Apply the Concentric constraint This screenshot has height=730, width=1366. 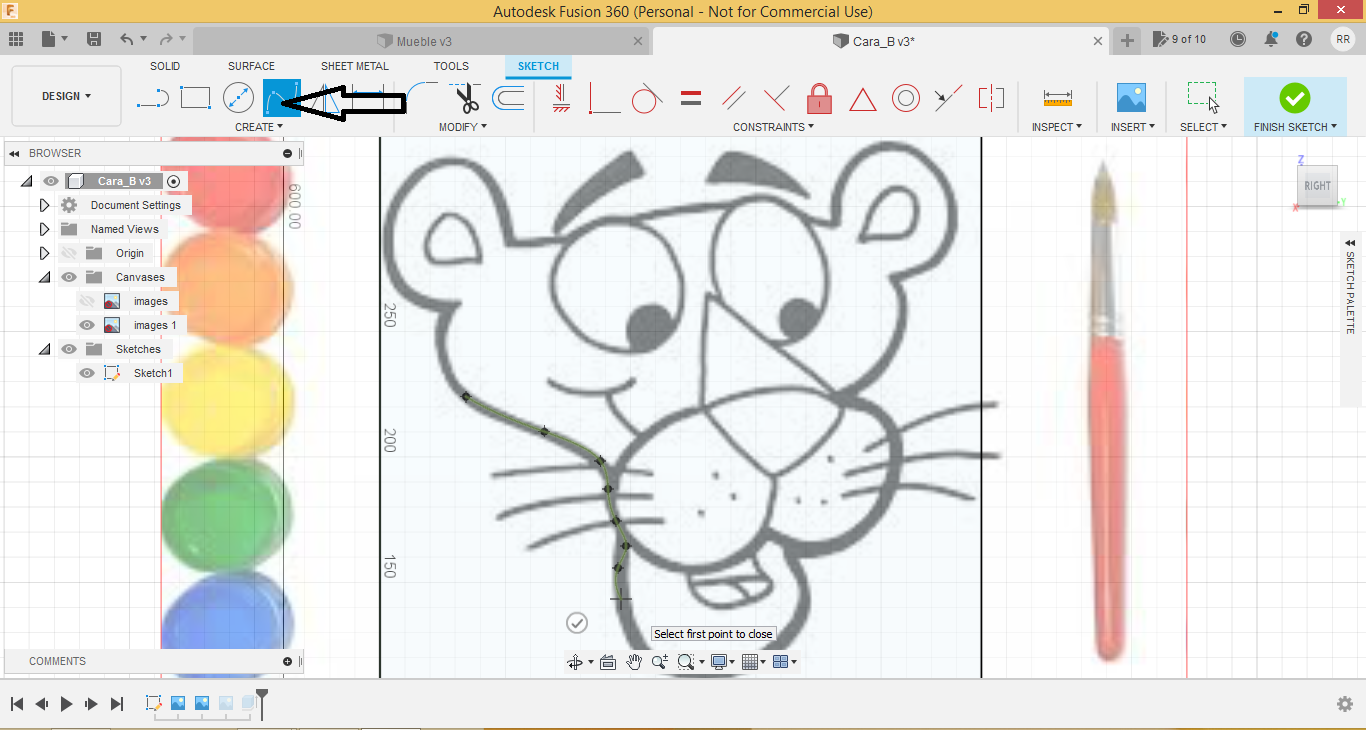coord(906,98)
